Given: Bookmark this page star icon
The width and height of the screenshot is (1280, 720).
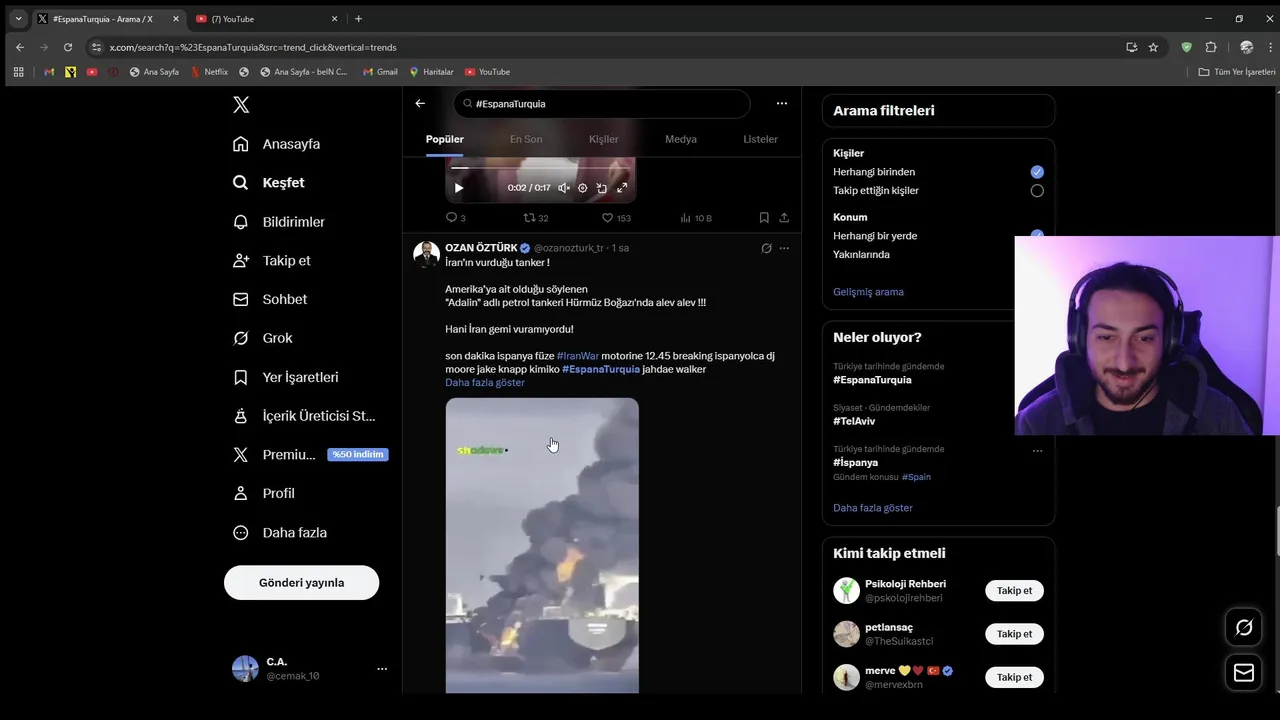Looking at the screenshot, I should (1153, 47).
